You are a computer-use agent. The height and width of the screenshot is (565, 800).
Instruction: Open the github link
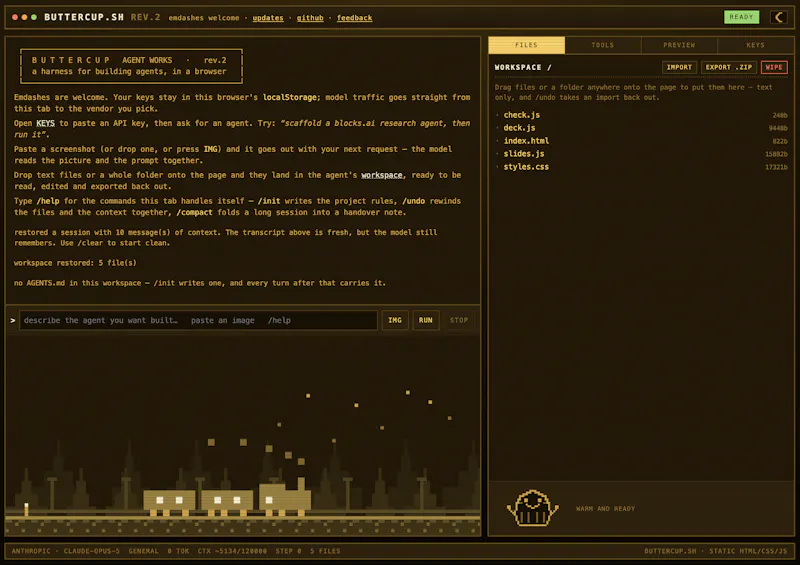(x=310, y=18)
